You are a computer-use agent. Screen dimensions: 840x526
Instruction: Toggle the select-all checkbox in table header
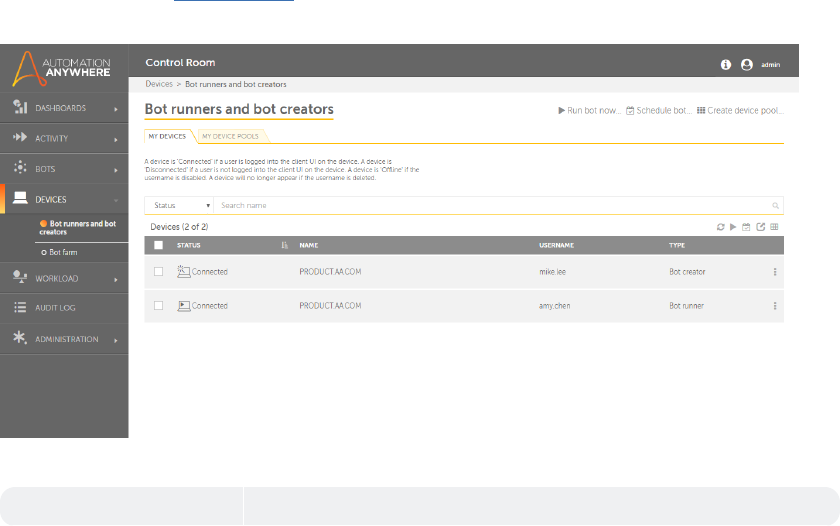(159, 245)
